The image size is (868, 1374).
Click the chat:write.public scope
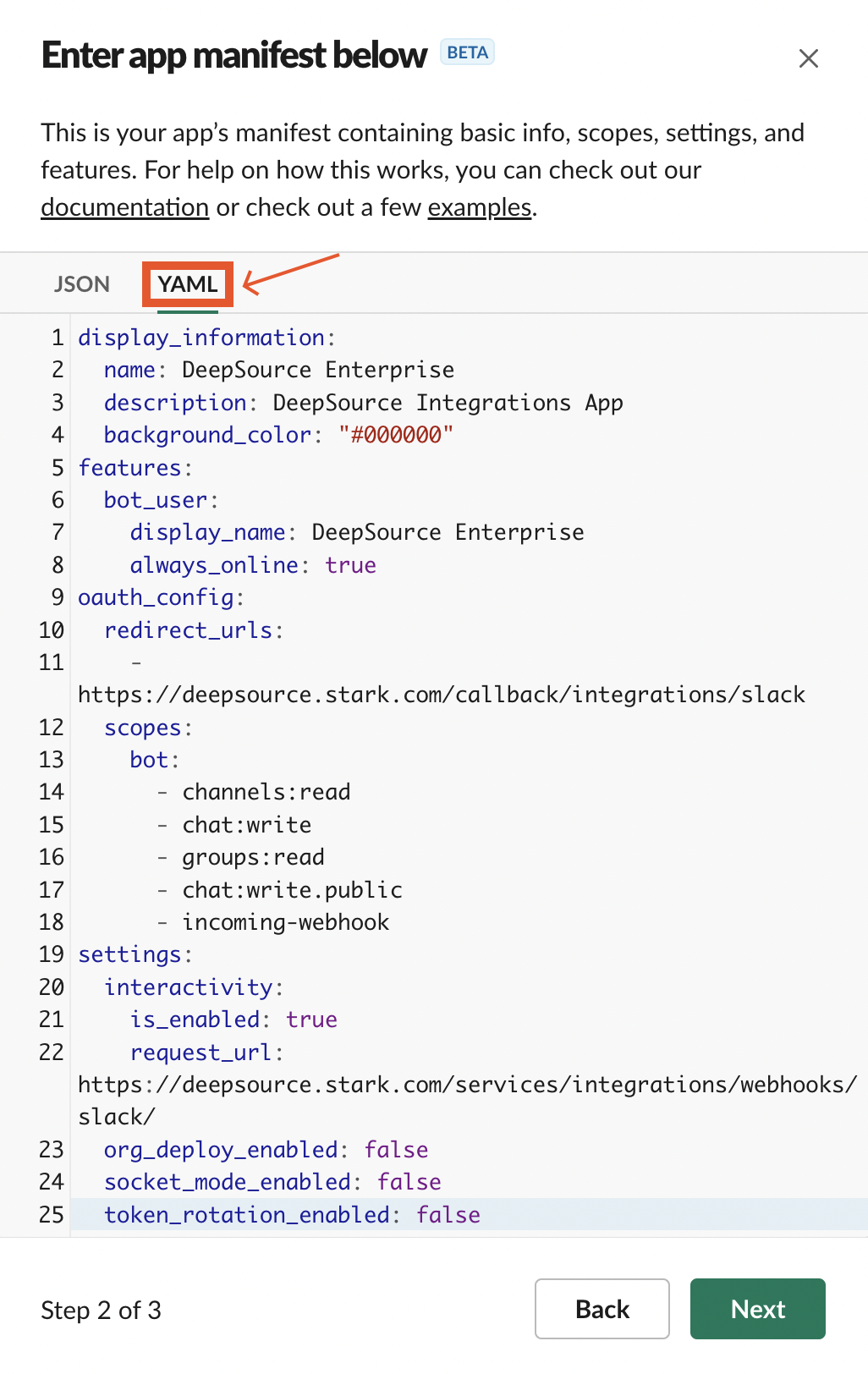coord(293,890)
